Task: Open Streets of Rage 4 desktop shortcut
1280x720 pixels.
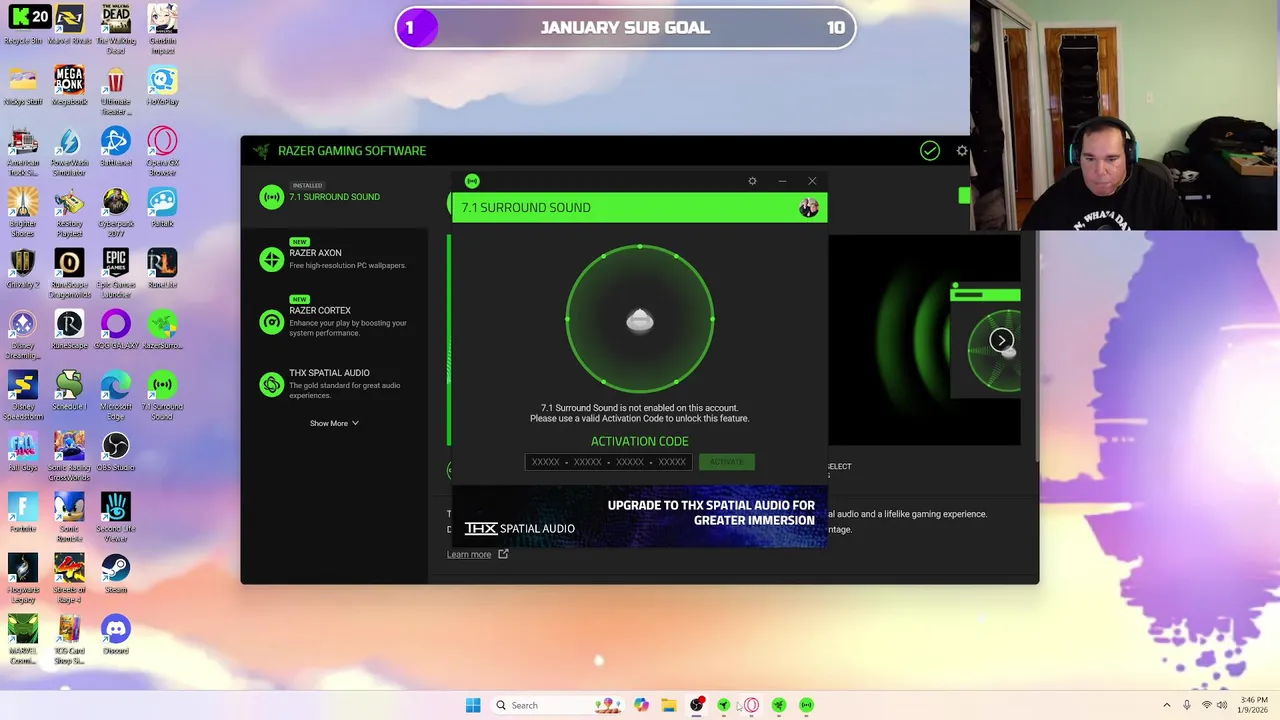Action: (x=69, y=578)
